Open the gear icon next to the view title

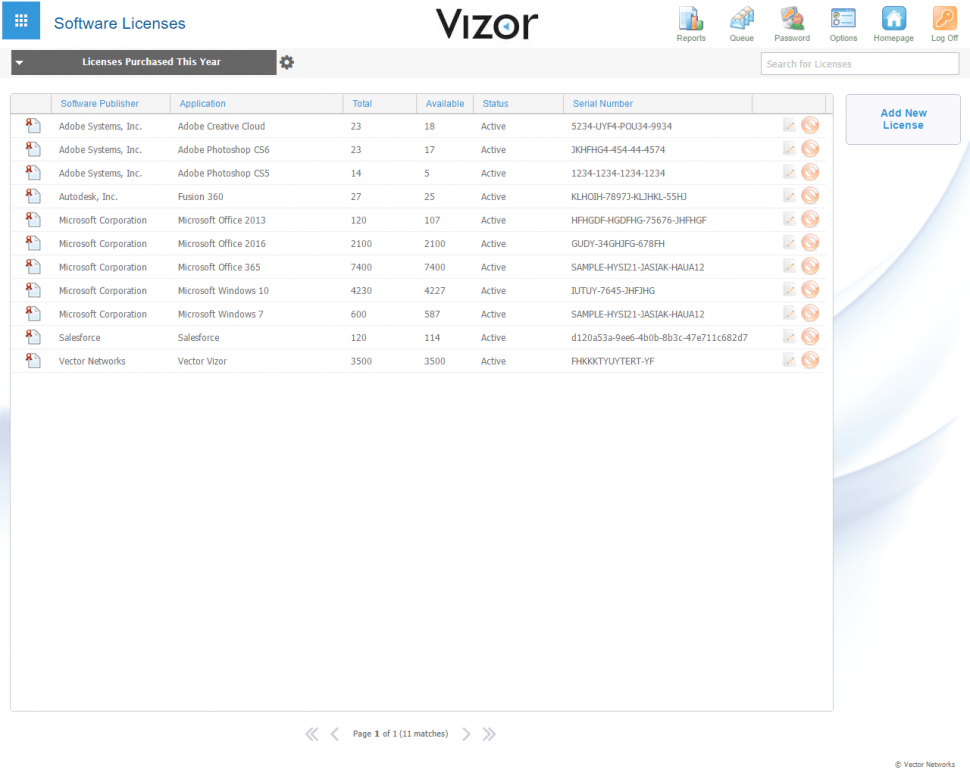[x=287, y=62]
